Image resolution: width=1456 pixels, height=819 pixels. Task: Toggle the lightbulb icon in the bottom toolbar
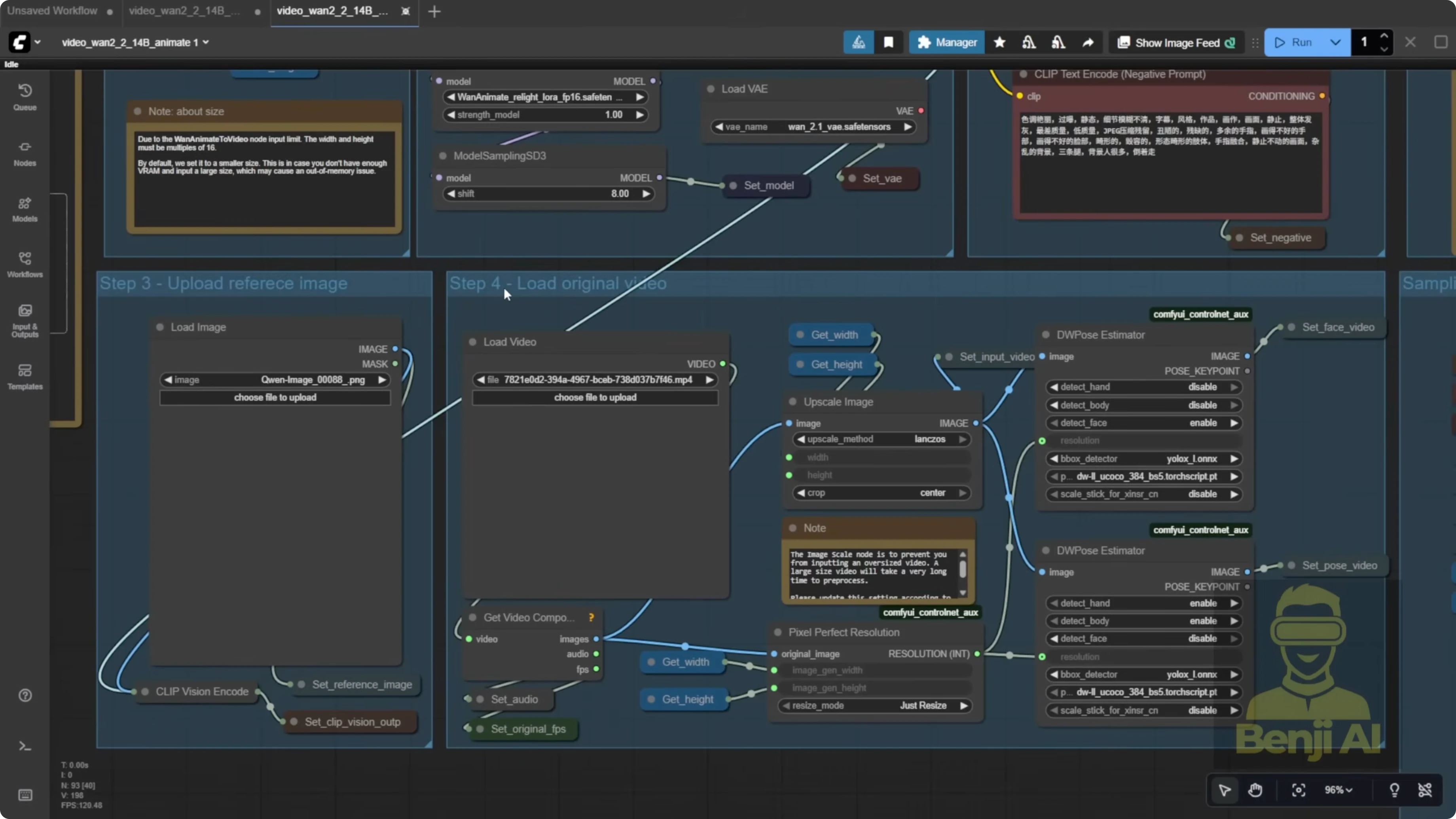1394,790
